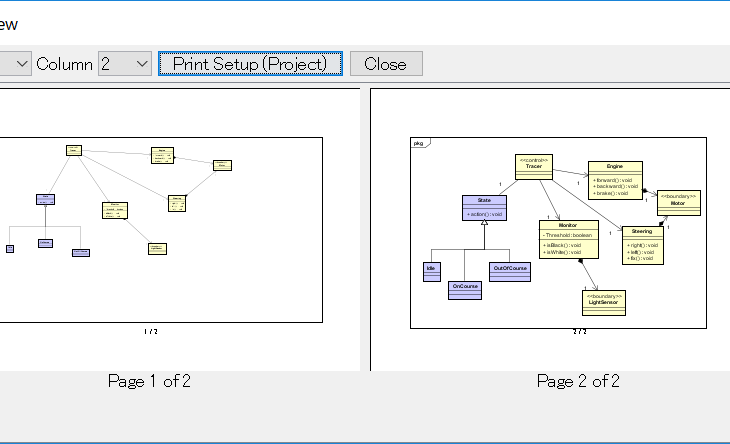This screenshot has width=730, height=444.
Task: Click the Monitor class box on page 2
Action: tap(567, 236)
